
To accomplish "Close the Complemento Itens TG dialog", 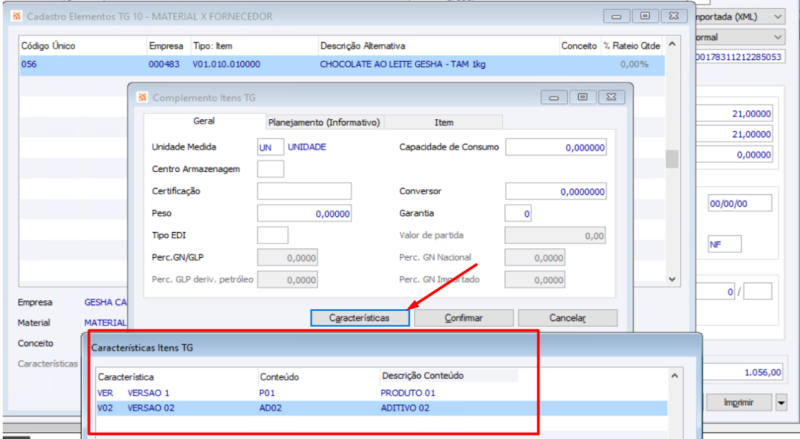I will point(611,97).
